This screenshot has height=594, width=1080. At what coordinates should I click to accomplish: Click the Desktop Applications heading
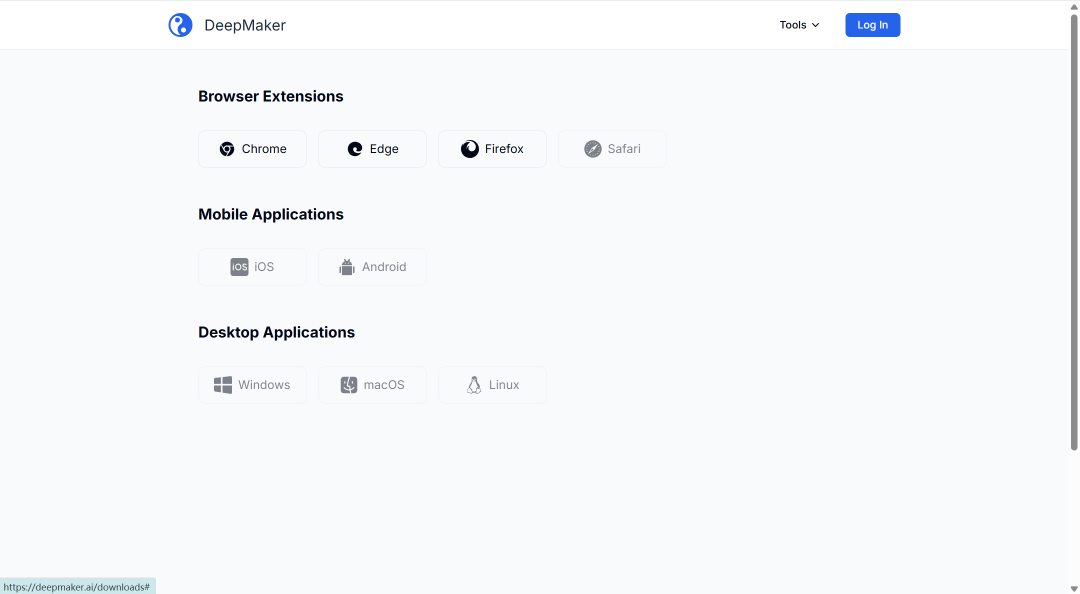[x=276, y=332]
